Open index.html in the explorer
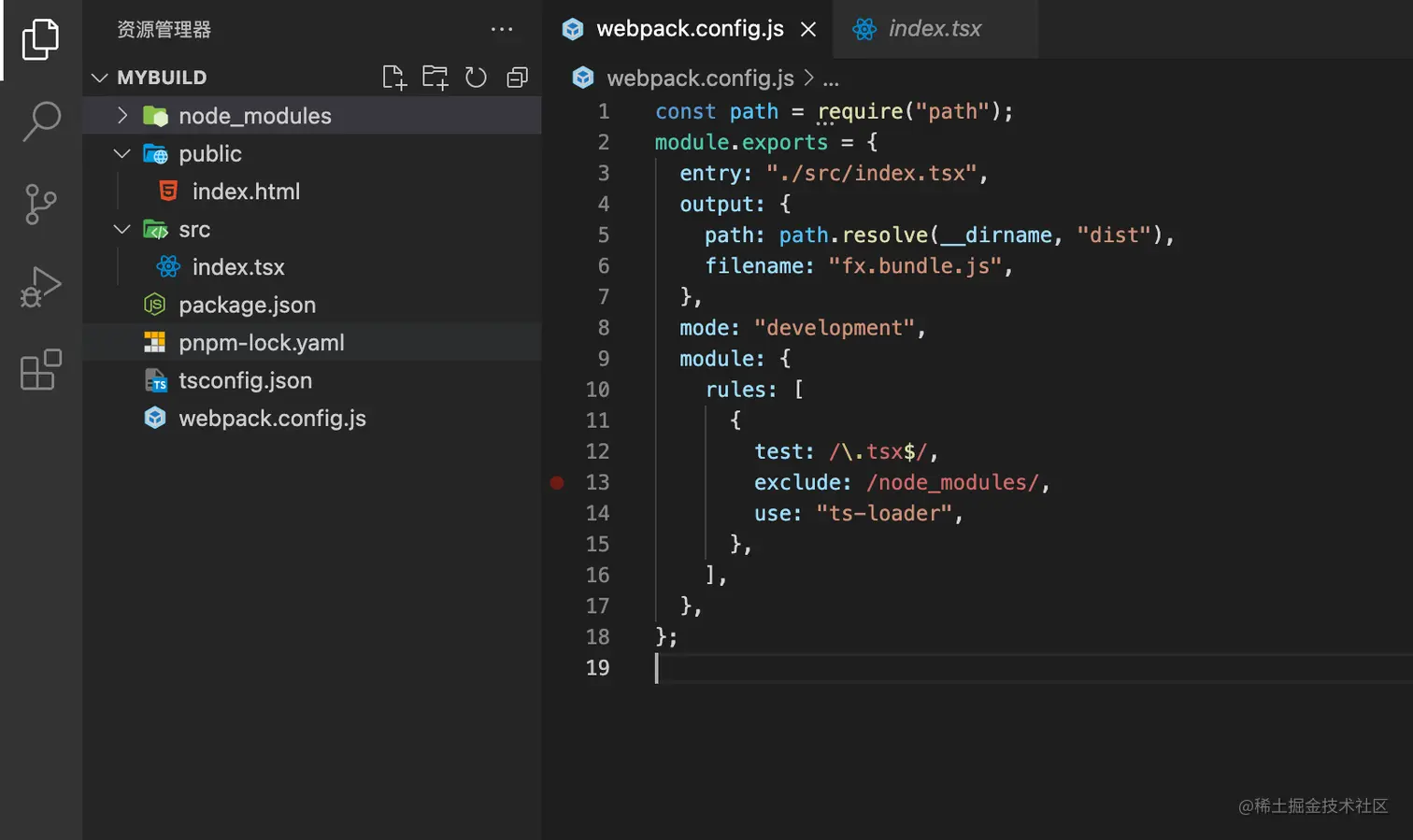This screenshot has width=1413, height=840. [x=312, y=192]
